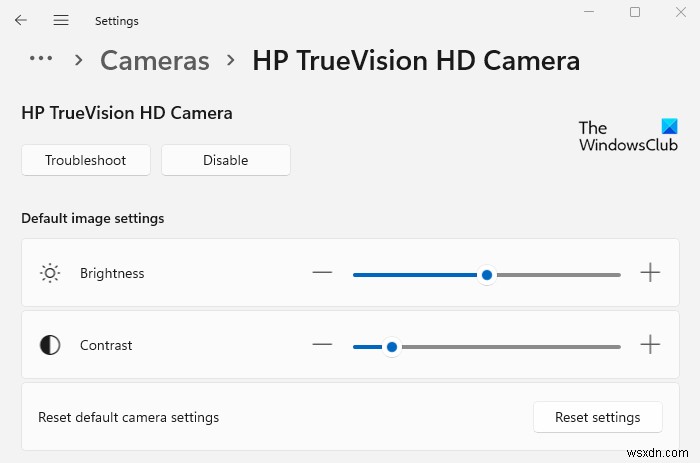700x463 pixels.
Task: Click the Brightness row label
Action: click(x=112, y=273)
